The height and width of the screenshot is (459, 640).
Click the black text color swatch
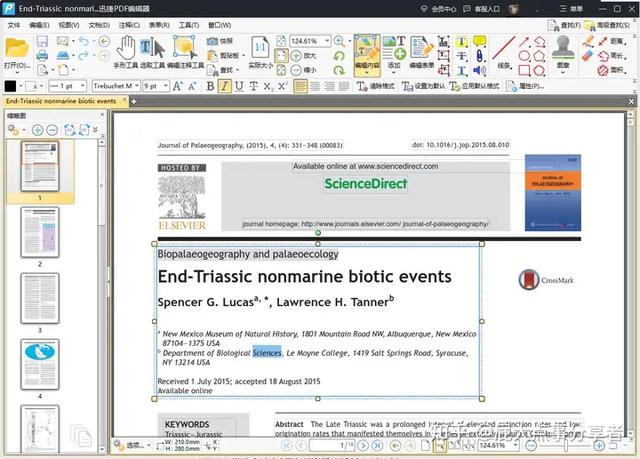[x=10, y=86]
